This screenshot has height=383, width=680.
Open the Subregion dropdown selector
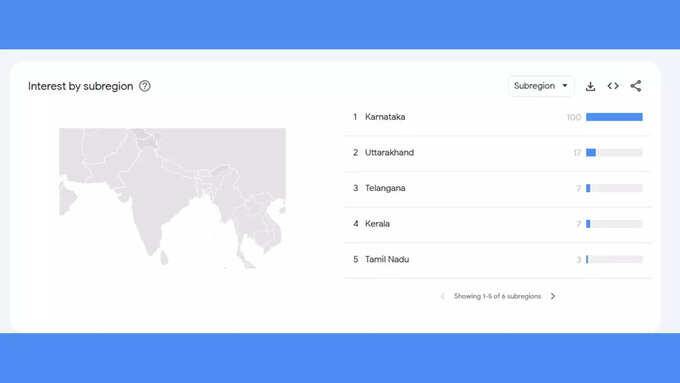point(541,86)
